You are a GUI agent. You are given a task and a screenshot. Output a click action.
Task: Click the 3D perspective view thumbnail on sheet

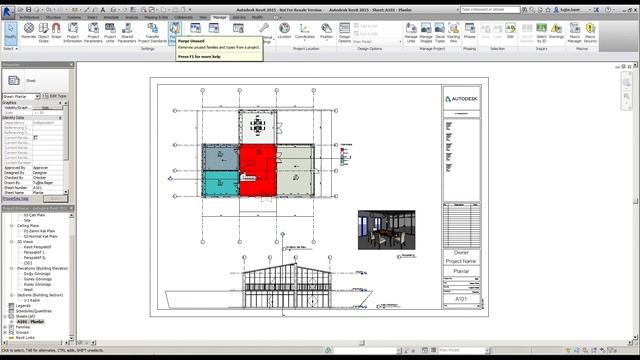pyautogui.click(x=387, y=230)
